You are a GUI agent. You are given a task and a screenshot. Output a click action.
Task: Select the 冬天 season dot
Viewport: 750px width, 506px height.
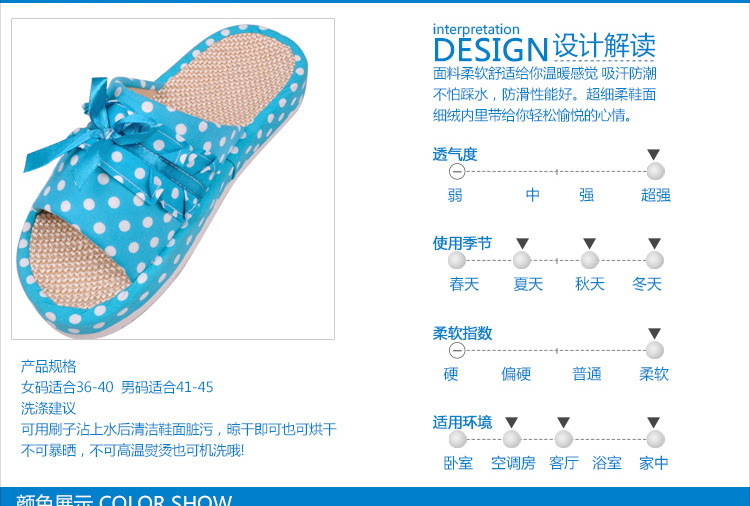pyautogui.click(x=655, y=261)
